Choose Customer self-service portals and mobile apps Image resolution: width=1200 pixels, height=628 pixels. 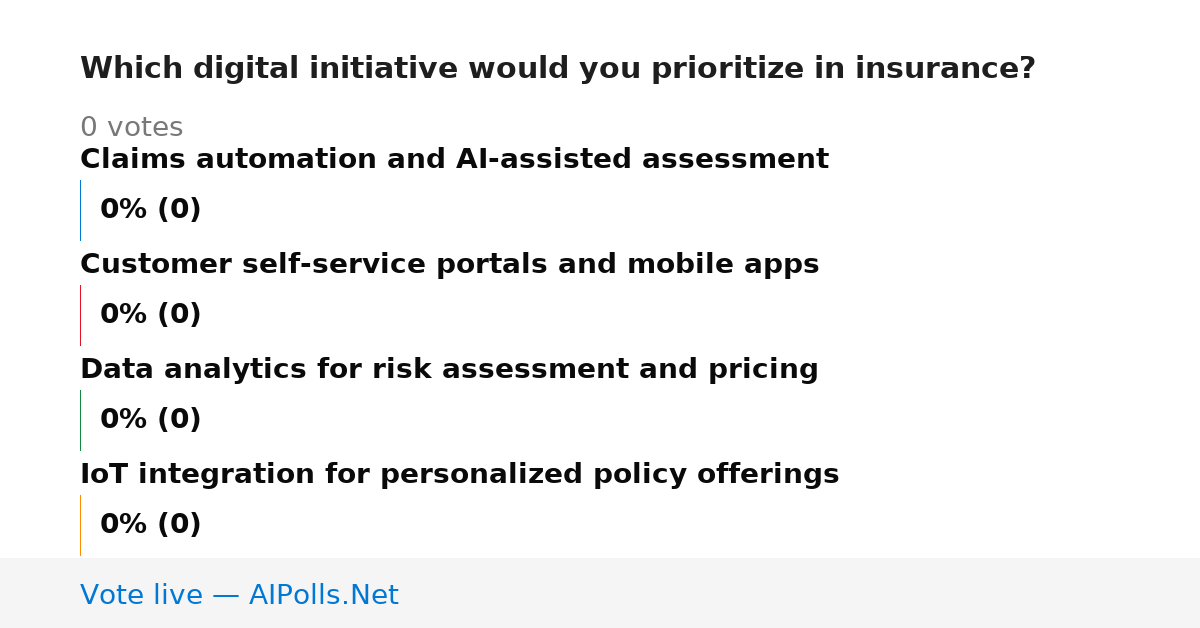pos(449,265)
